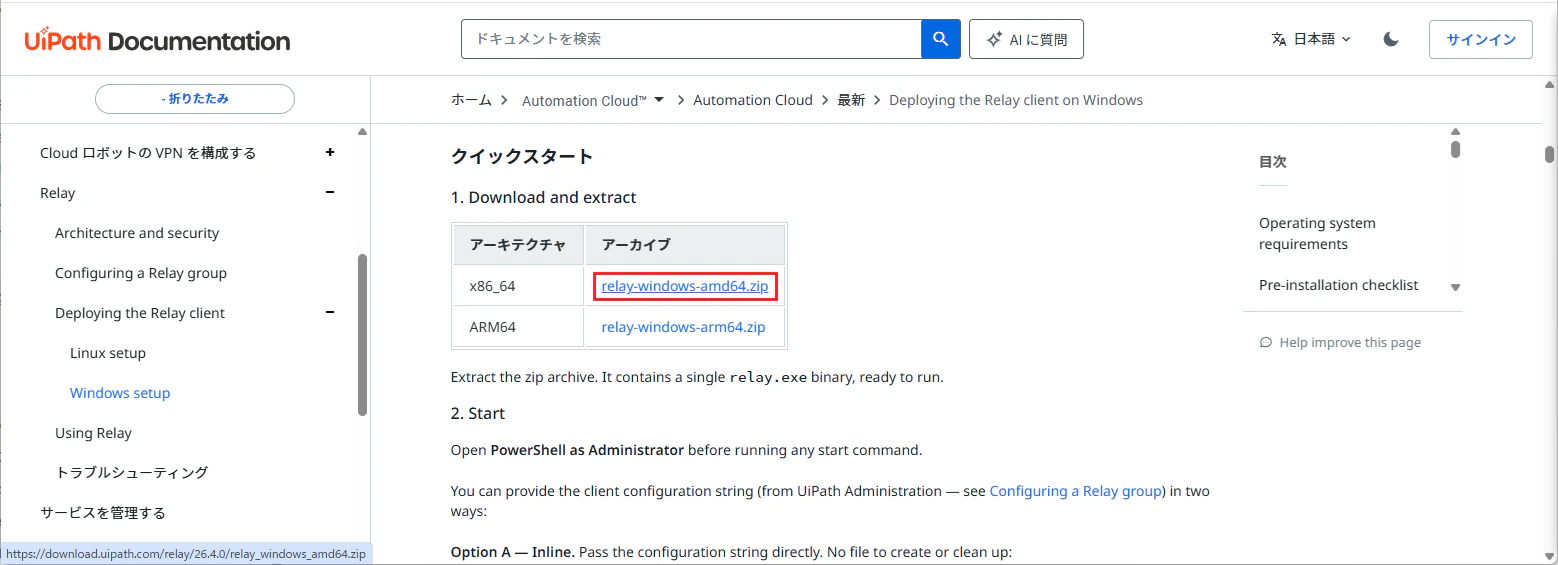Image resolution: width=1558 pixels, height=565 pixels.
Task: Click the 折りたたみ collapse button
Action: 195,99
